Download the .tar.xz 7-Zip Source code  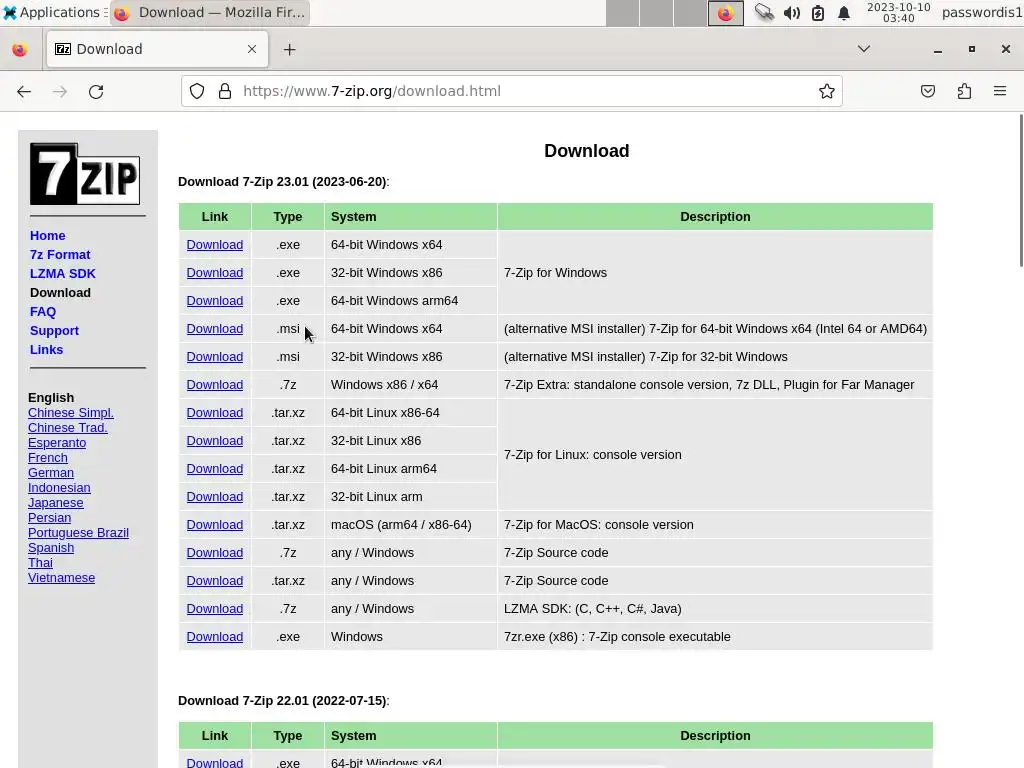pos(215,581)
